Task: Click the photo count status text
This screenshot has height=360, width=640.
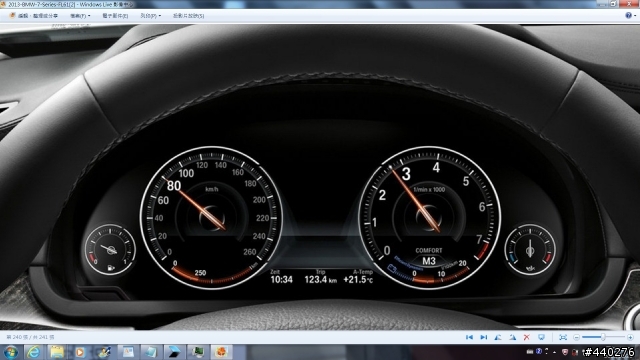Action: coord(30,337)
